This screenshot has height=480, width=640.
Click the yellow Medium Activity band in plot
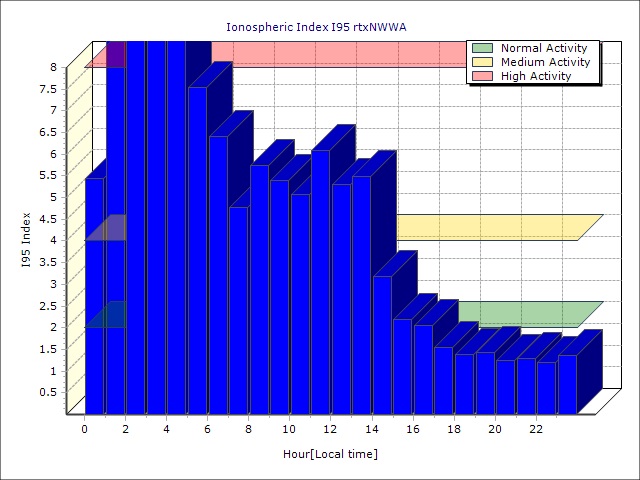click(490, 228)
